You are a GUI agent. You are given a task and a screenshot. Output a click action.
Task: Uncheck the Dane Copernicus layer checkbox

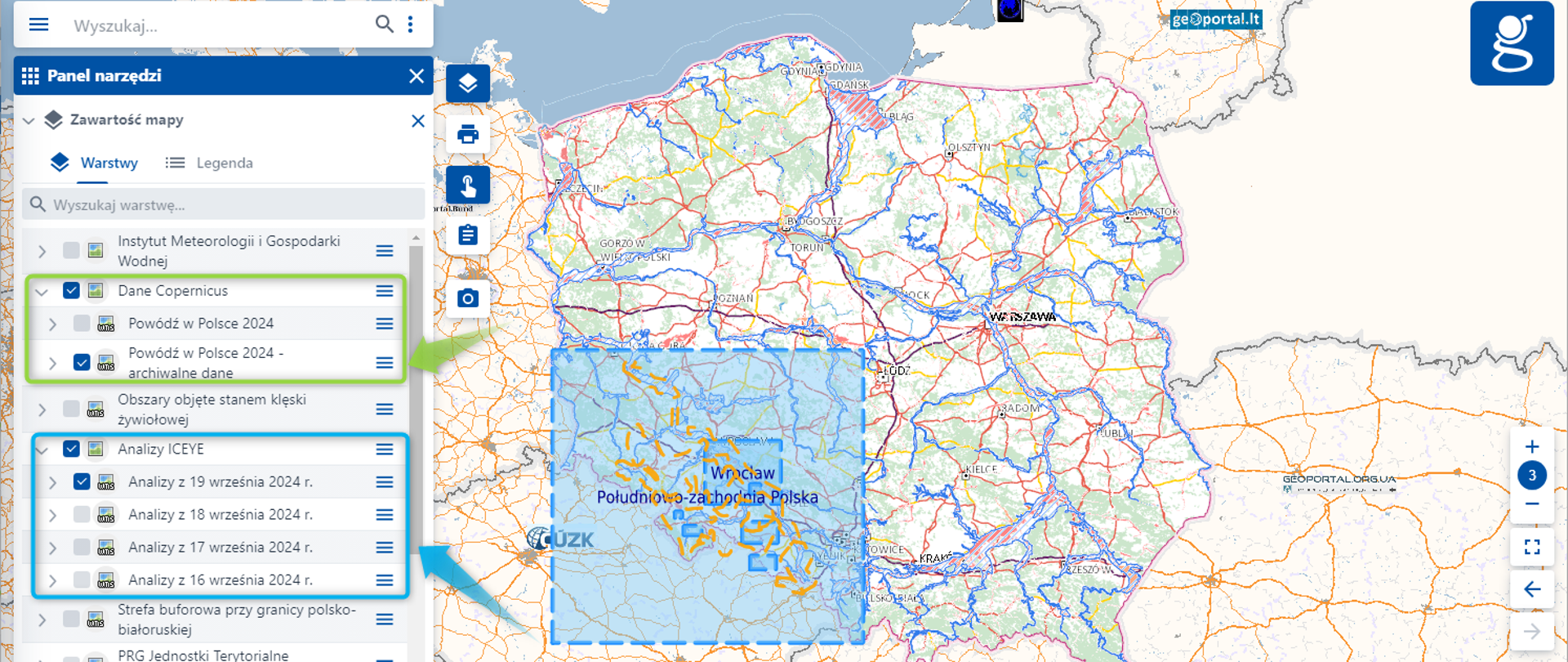click(x=71, y=291)
